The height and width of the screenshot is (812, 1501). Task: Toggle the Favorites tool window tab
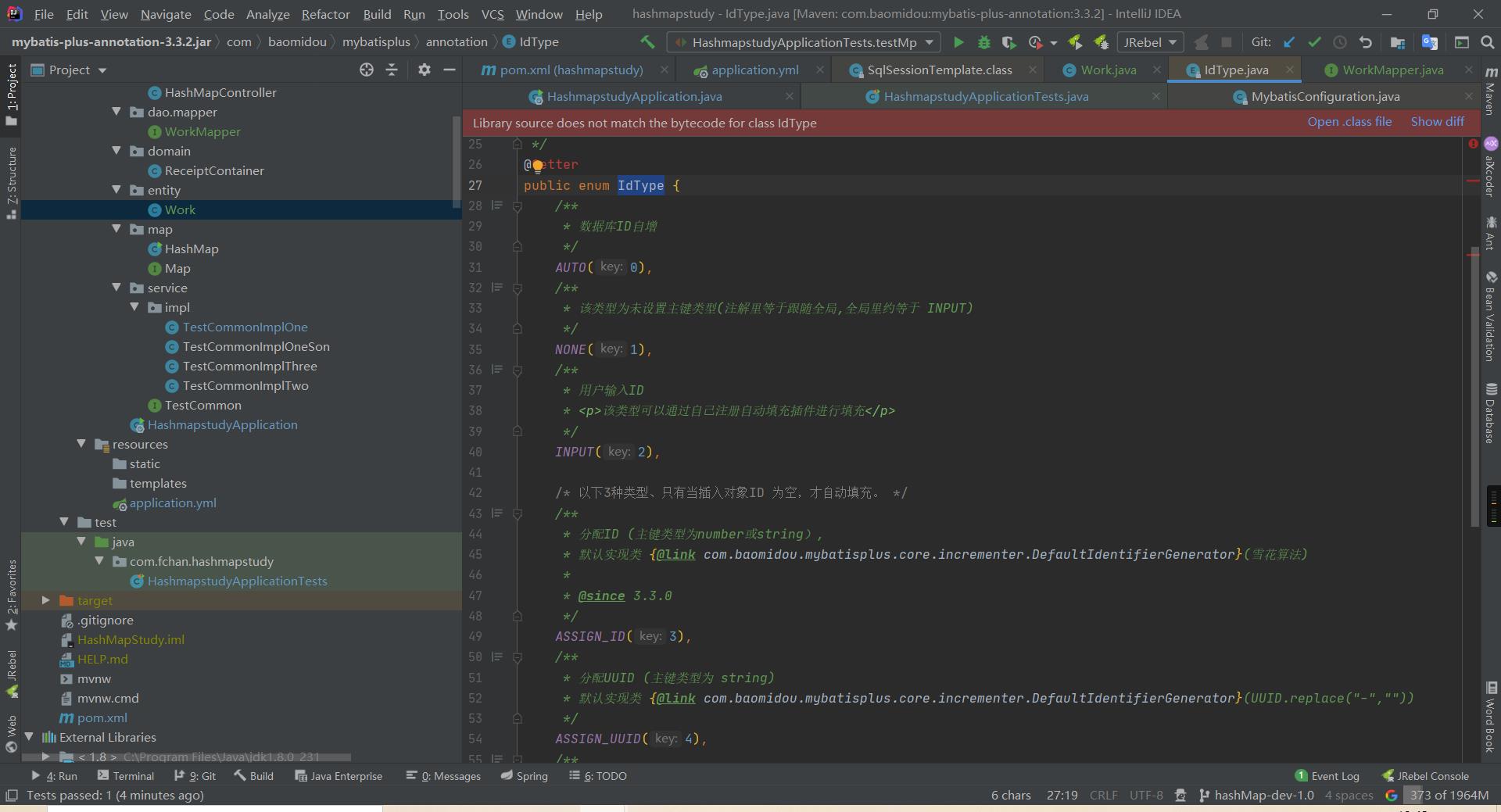tap(11, 595)
